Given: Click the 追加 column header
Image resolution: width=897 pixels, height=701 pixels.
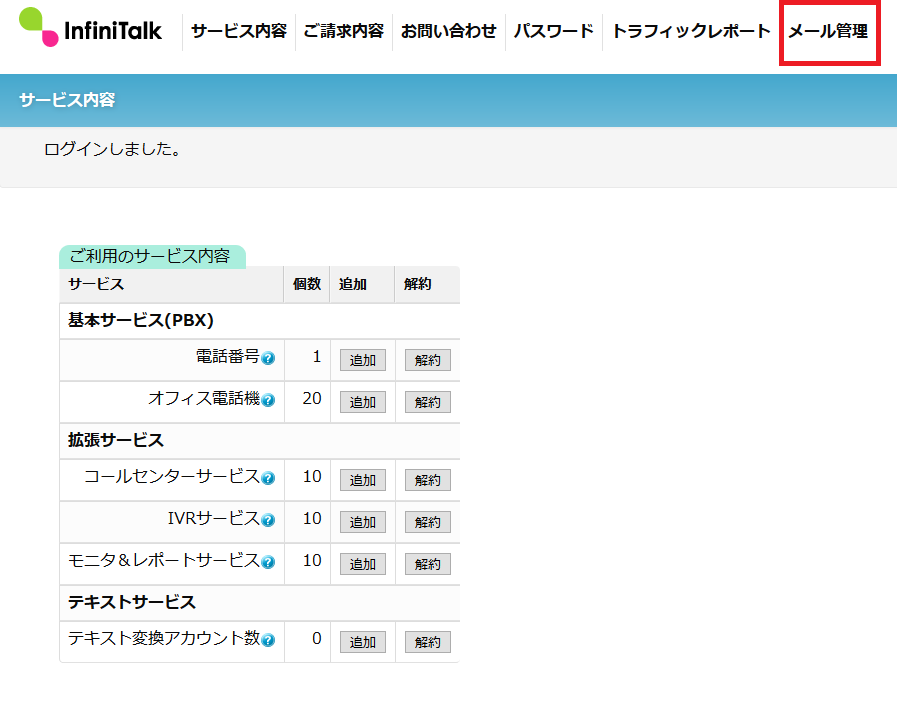Looking at the screenshot, I should click(x=352, y=284).
